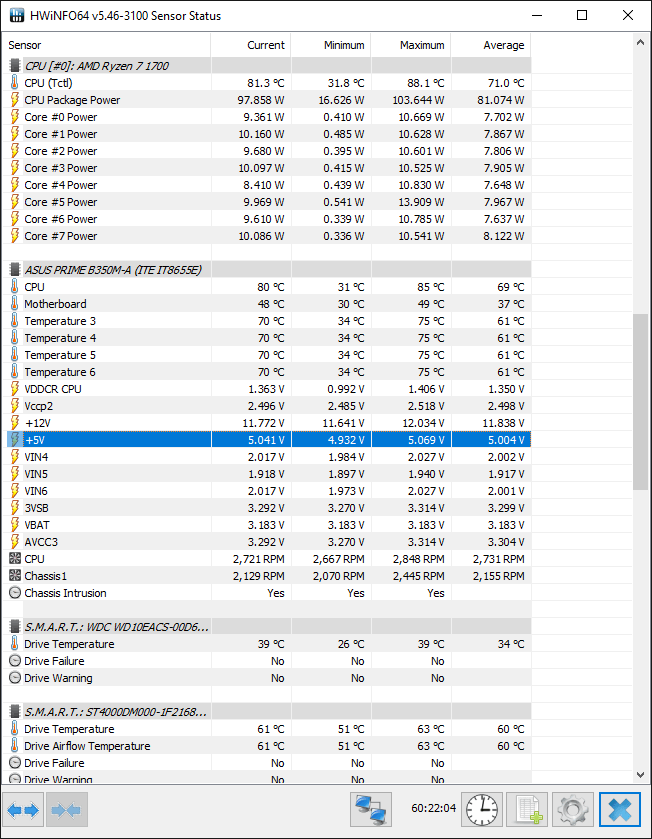652x839 pixels.
Task: Click the thermometer icon for CPU (Tctl)
Action: (14, 83)
